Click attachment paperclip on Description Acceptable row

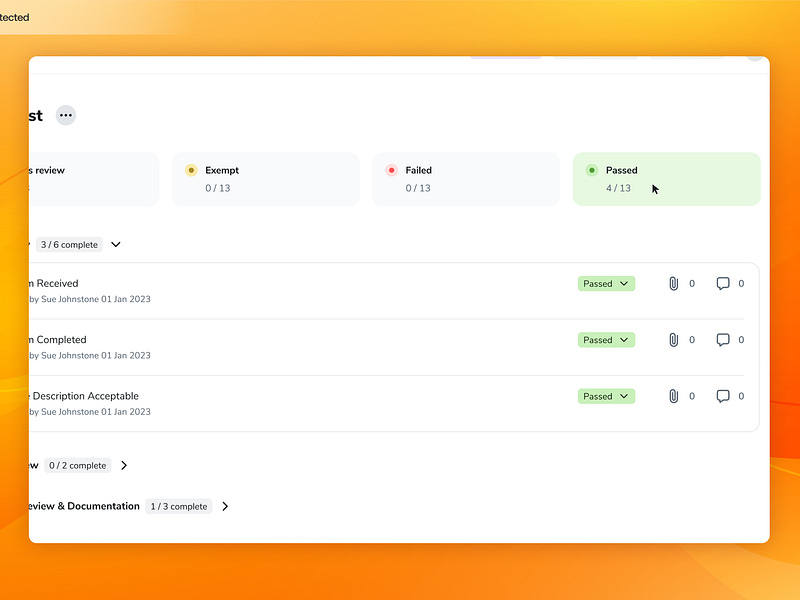[673, 396]
